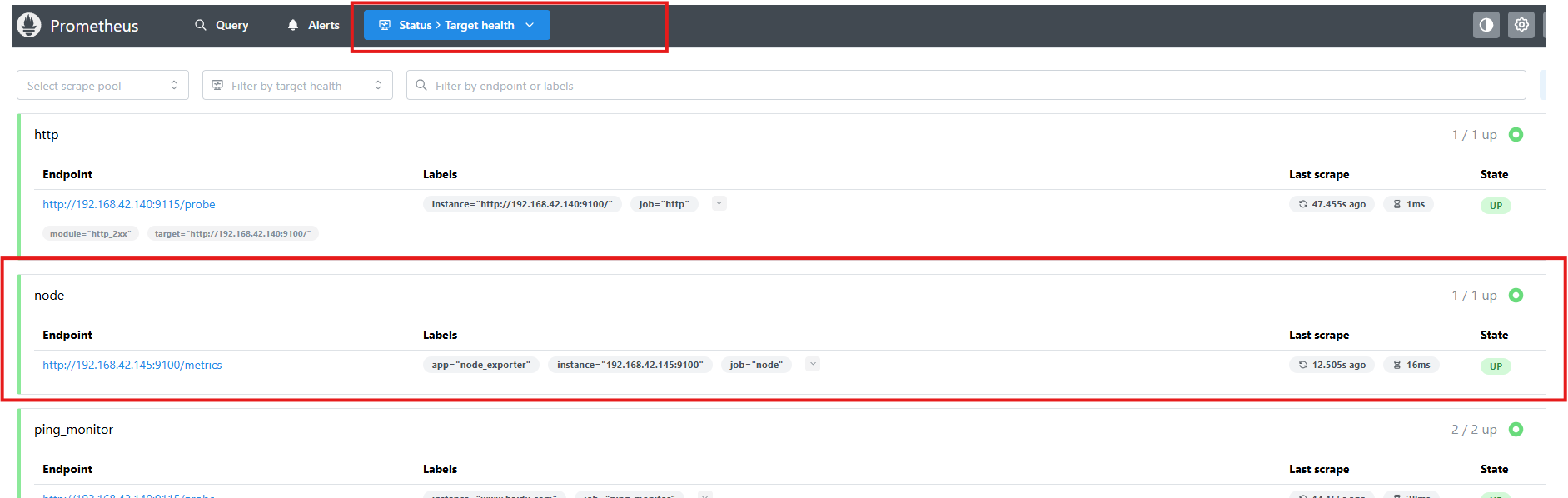Click the 16ms scrape duration badge
Viewport: 1568px width, 498px height.
(x=1411, y=365)
